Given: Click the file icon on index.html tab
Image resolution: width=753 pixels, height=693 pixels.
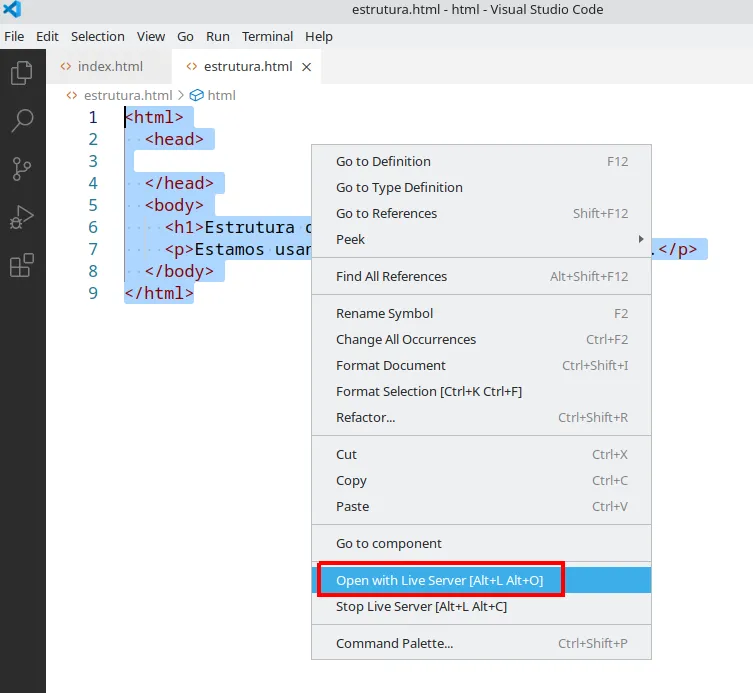Looking at the screenshot, I should tap(66, 66).
